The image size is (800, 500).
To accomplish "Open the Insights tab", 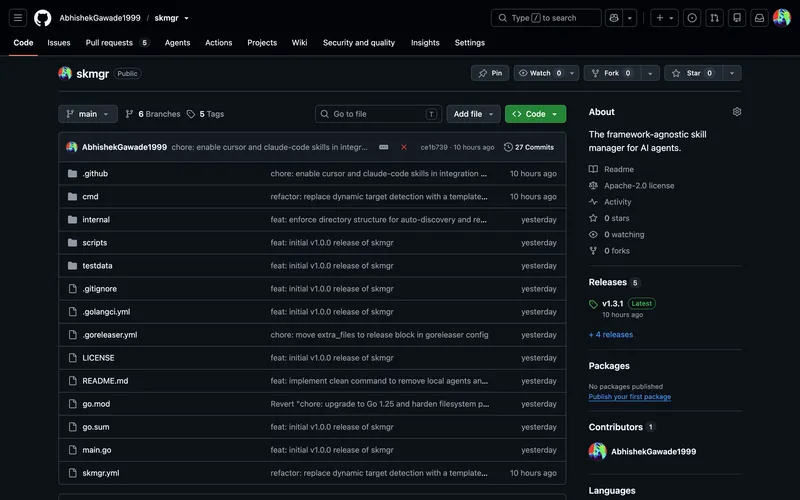I will 425,43.
